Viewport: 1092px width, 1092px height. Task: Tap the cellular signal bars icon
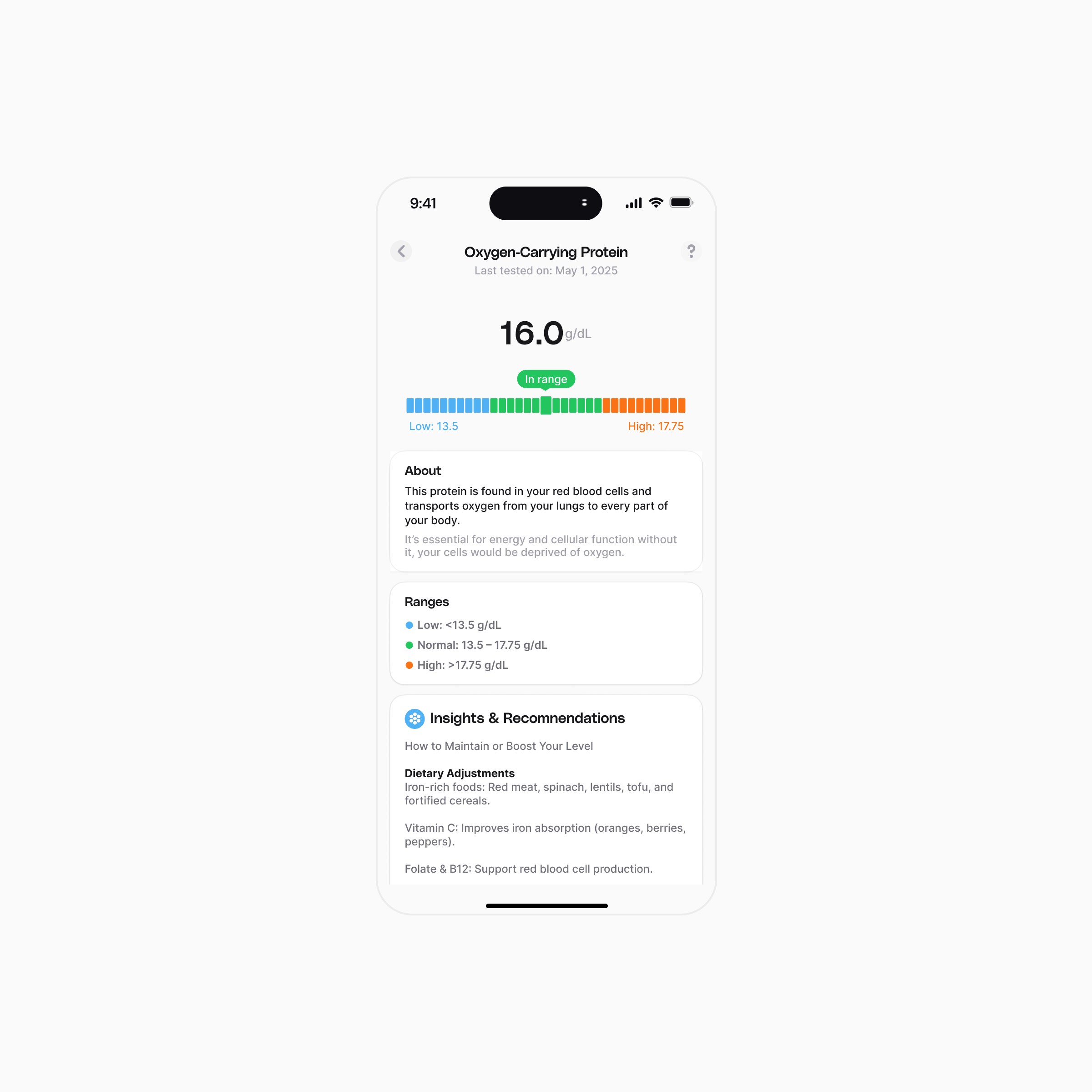634,203
